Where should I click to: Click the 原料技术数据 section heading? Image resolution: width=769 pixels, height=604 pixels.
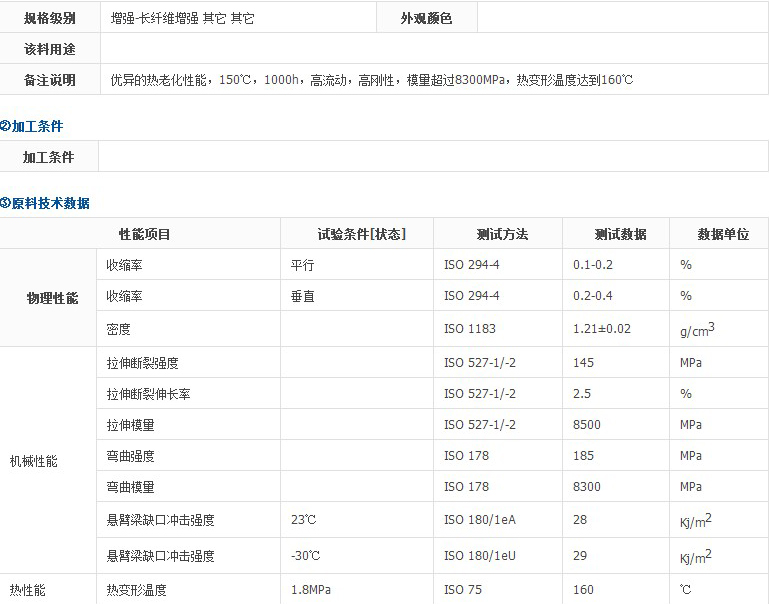pos(50,203)
